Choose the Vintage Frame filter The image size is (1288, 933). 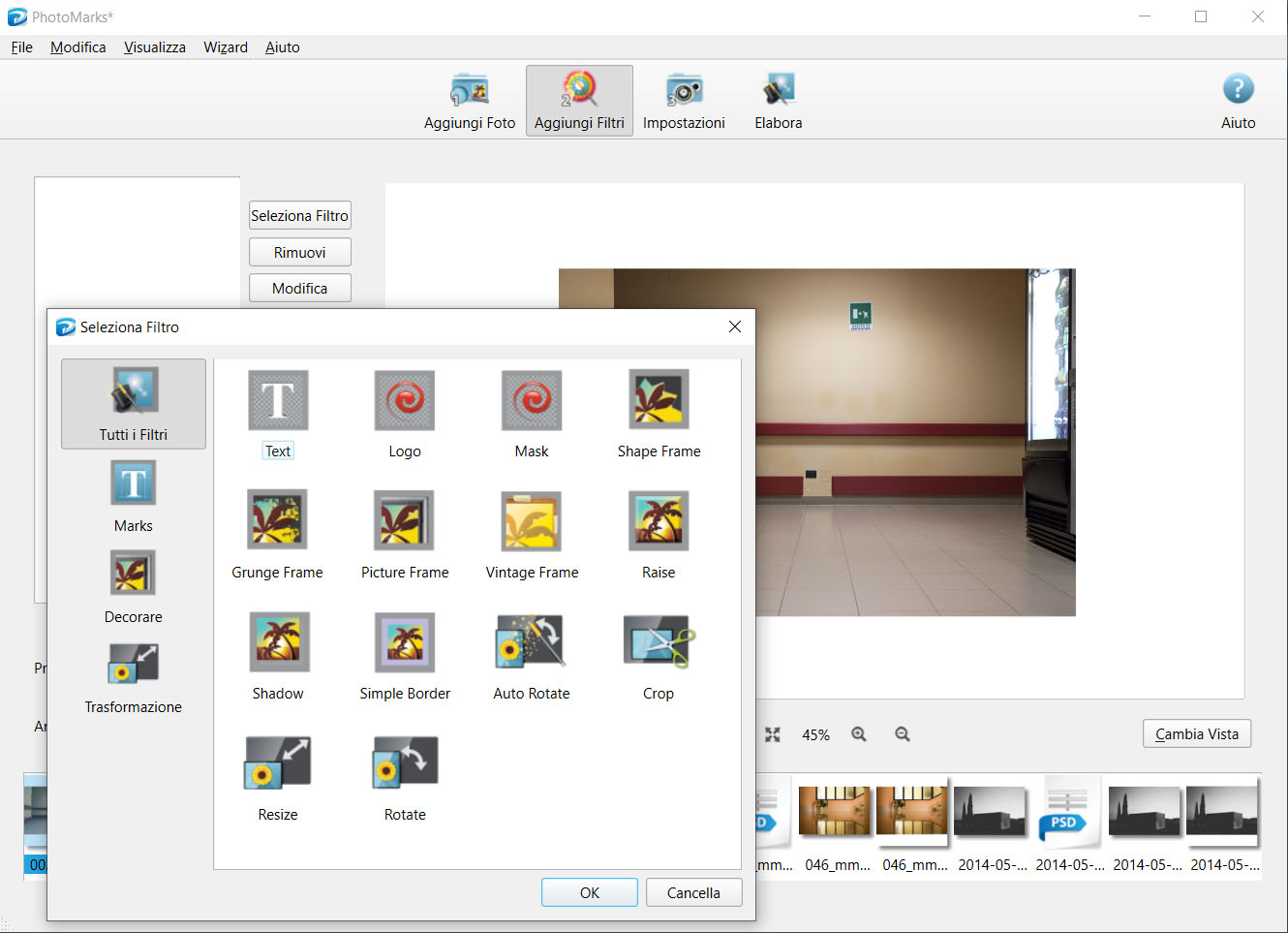coord(532,522)
